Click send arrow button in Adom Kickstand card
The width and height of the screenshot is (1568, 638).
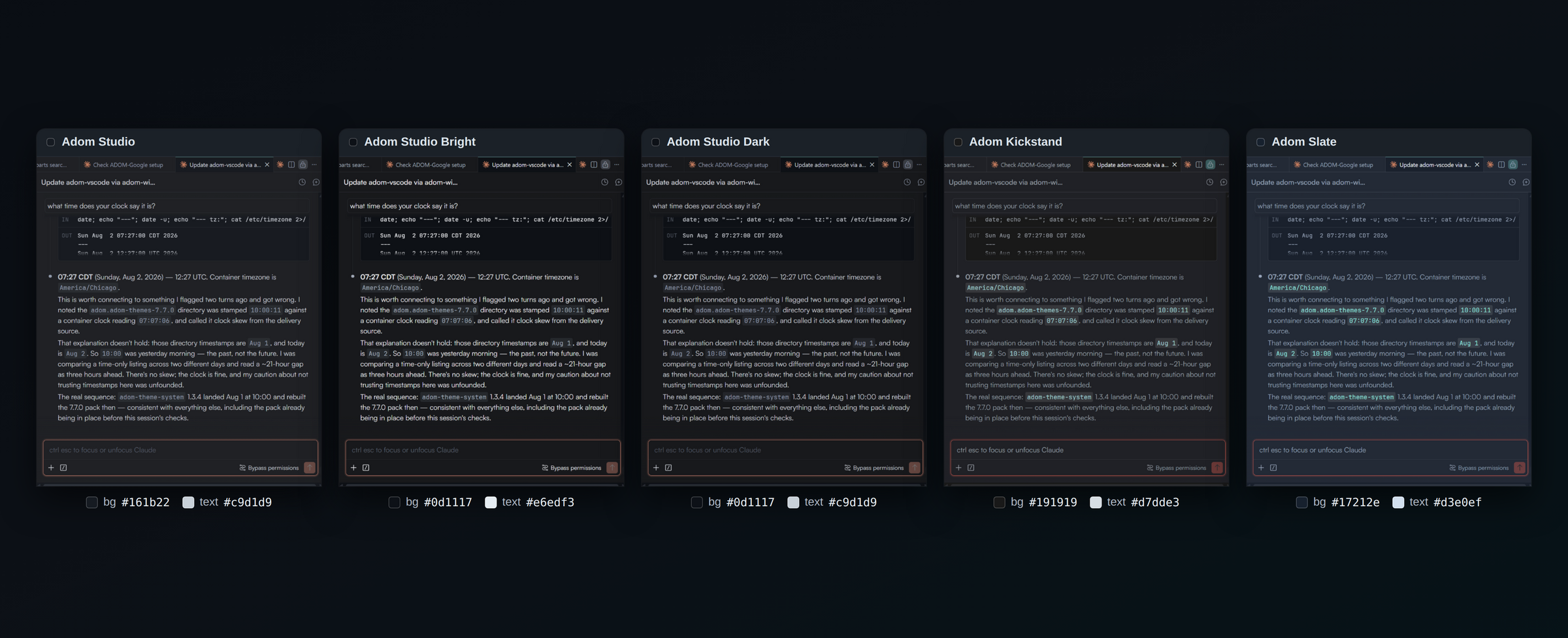tap(1217, 468)
